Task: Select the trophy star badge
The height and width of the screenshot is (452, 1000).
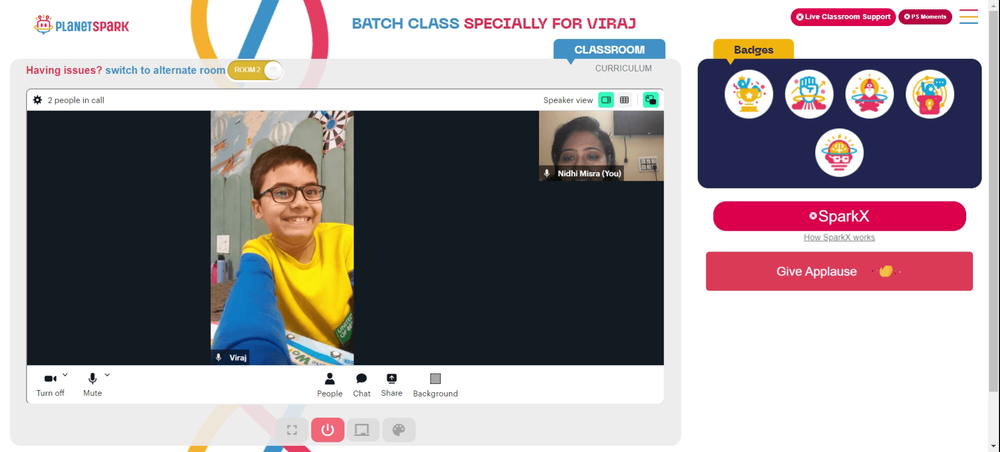Action: [x=749, y=94]
